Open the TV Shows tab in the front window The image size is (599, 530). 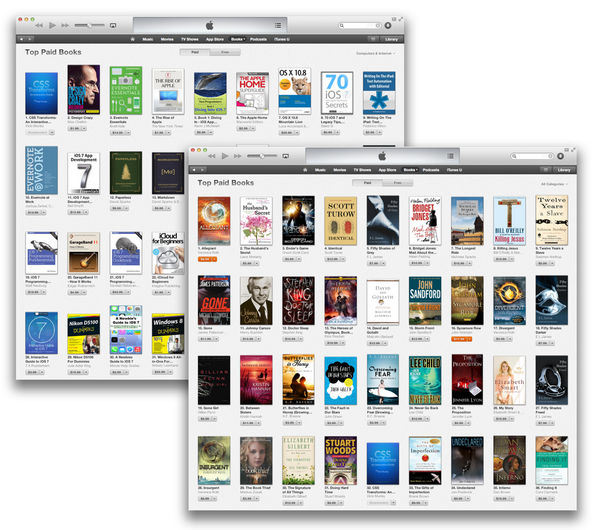(x=362, y=170)
